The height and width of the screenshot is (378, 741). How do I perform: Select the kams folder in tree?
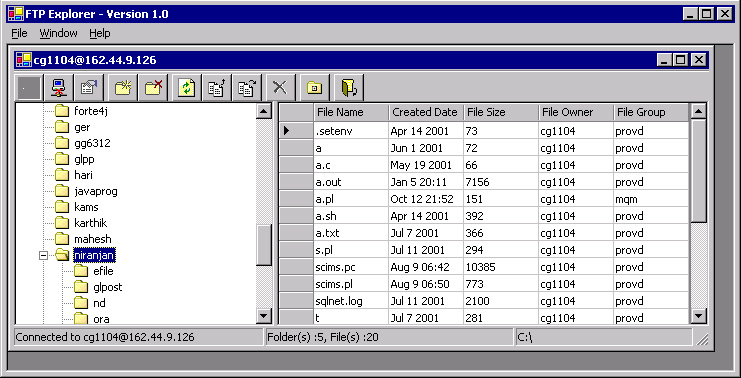tap(86, 207)
